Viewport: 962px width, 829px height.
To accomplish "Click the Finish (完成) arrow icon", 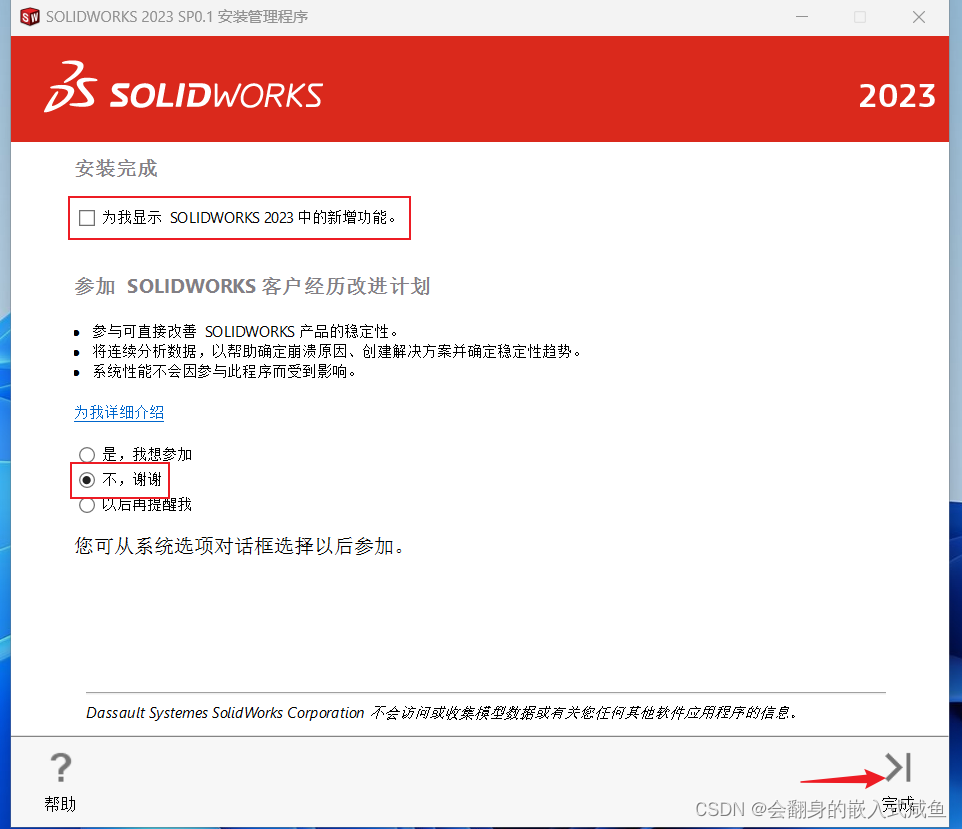I will pos(898,768).
